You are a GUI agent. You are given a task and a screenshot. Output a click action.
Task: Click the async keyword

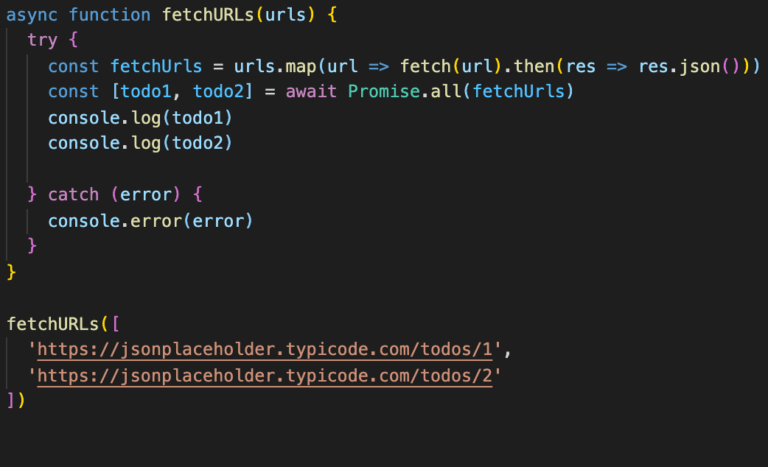click(33, 16)
